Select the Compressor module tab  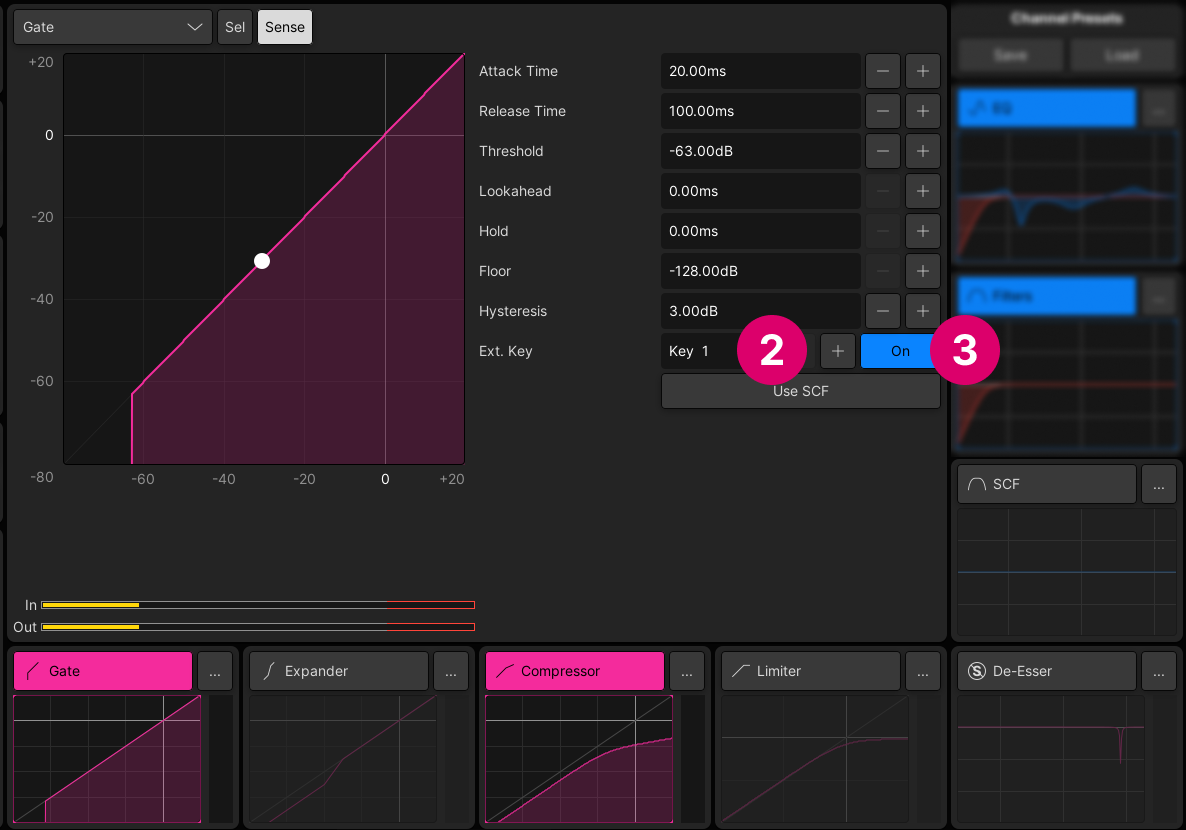click(574, 672)
